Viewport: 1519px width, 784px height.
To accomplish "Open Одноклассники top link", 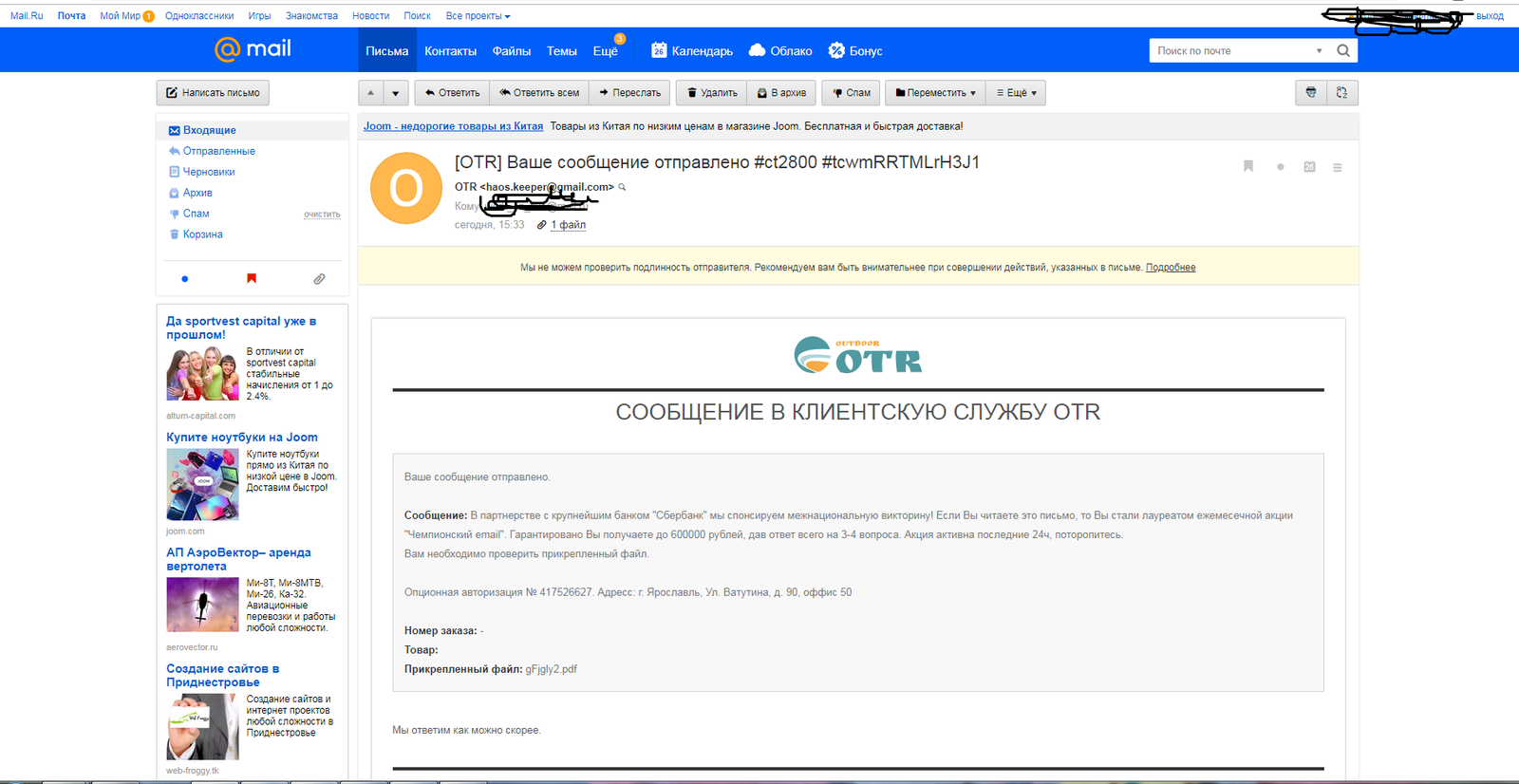I will pos(199,16).
